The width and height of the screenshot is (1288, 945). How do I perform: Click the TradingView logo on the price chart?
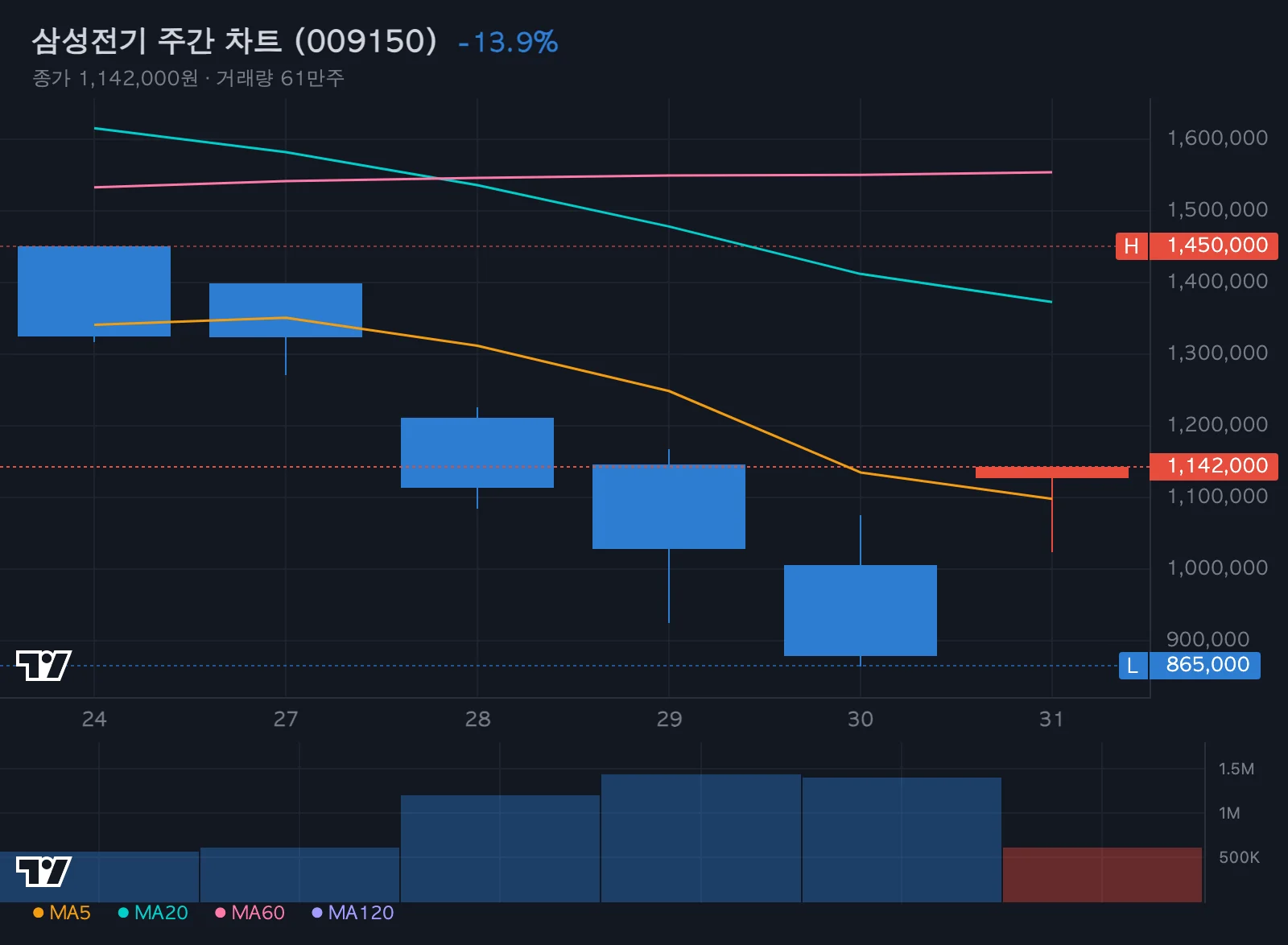(43, 666)
